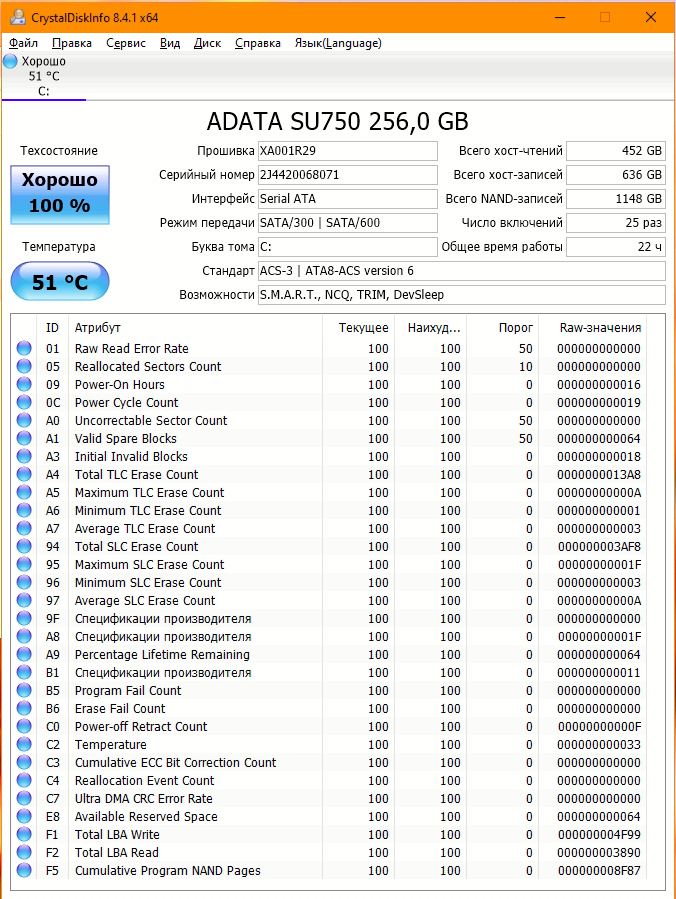
Task: Open the Файл menu
Action: (x=24, y=43)
